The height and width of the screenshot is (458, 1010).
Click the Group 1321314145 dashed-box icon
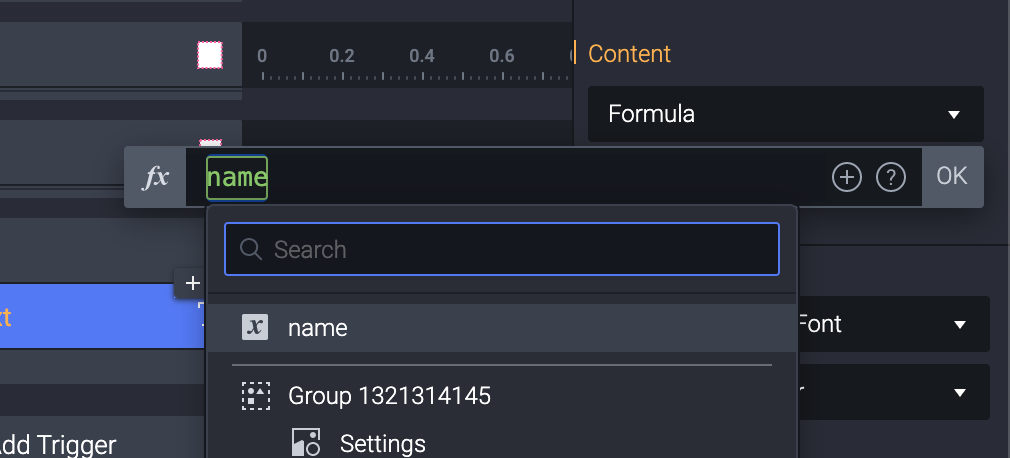(256, 396)
